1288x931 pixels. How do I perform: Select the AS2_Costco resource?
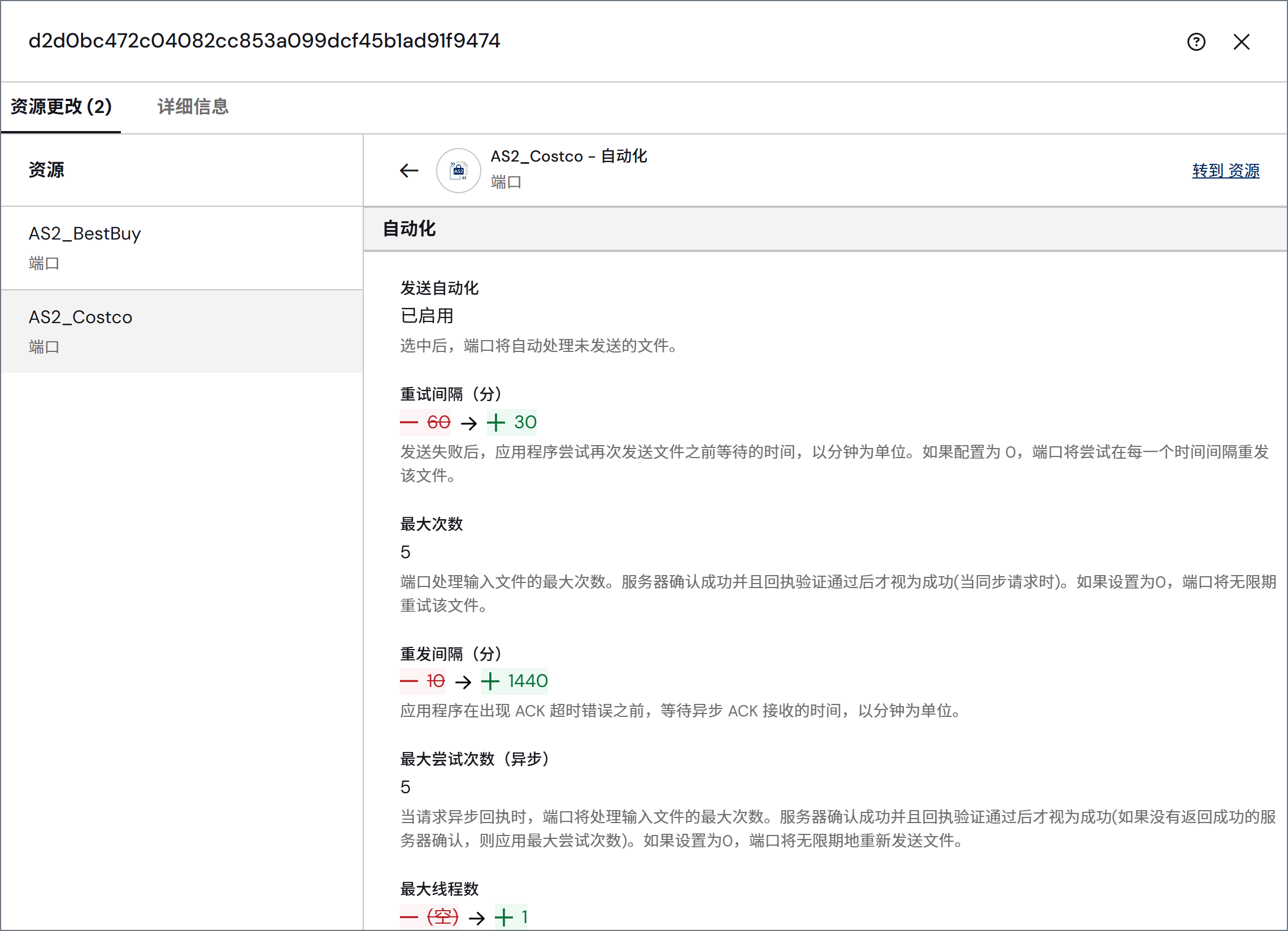(182, 332)
